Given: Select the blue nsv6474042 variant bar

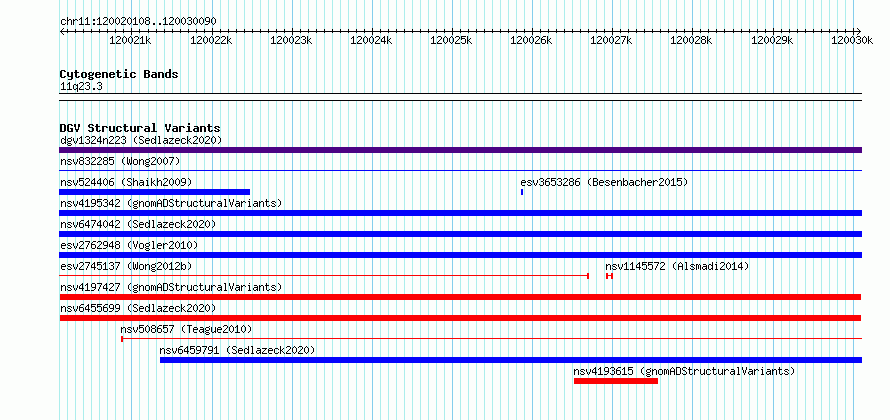Looking at the screenshot, I should [x=460, y=234].
